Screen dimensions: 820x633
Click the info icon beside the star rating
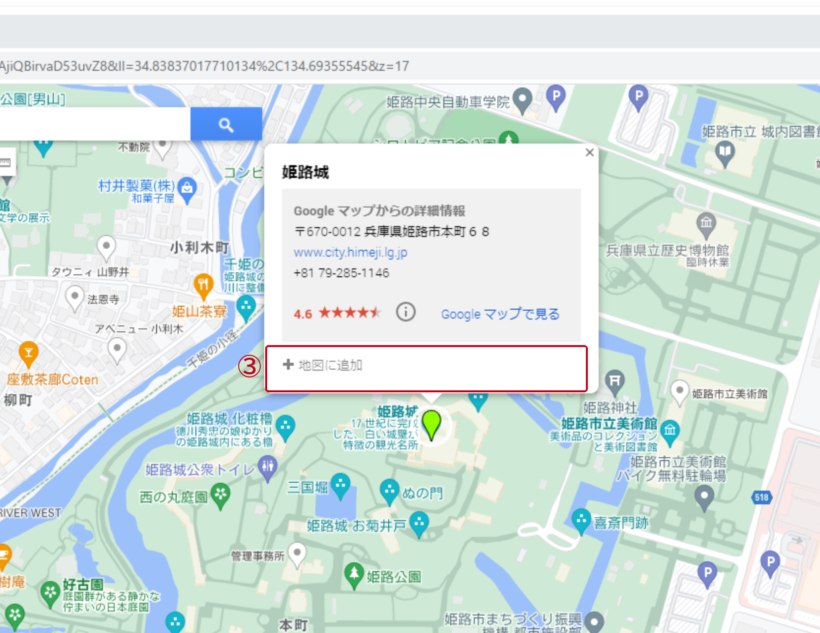(405, 312)
